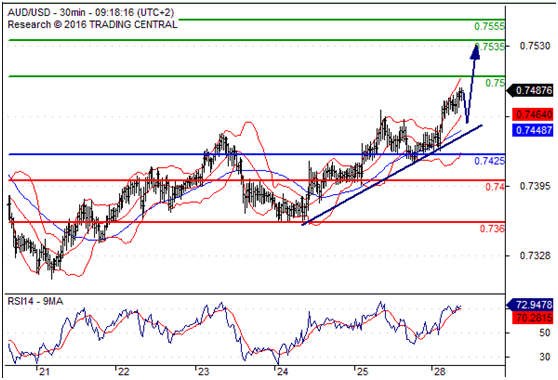The image size is (558, 380).
Task: Click the RSI14 - 9MA indicator label
Action: point(35,301)
